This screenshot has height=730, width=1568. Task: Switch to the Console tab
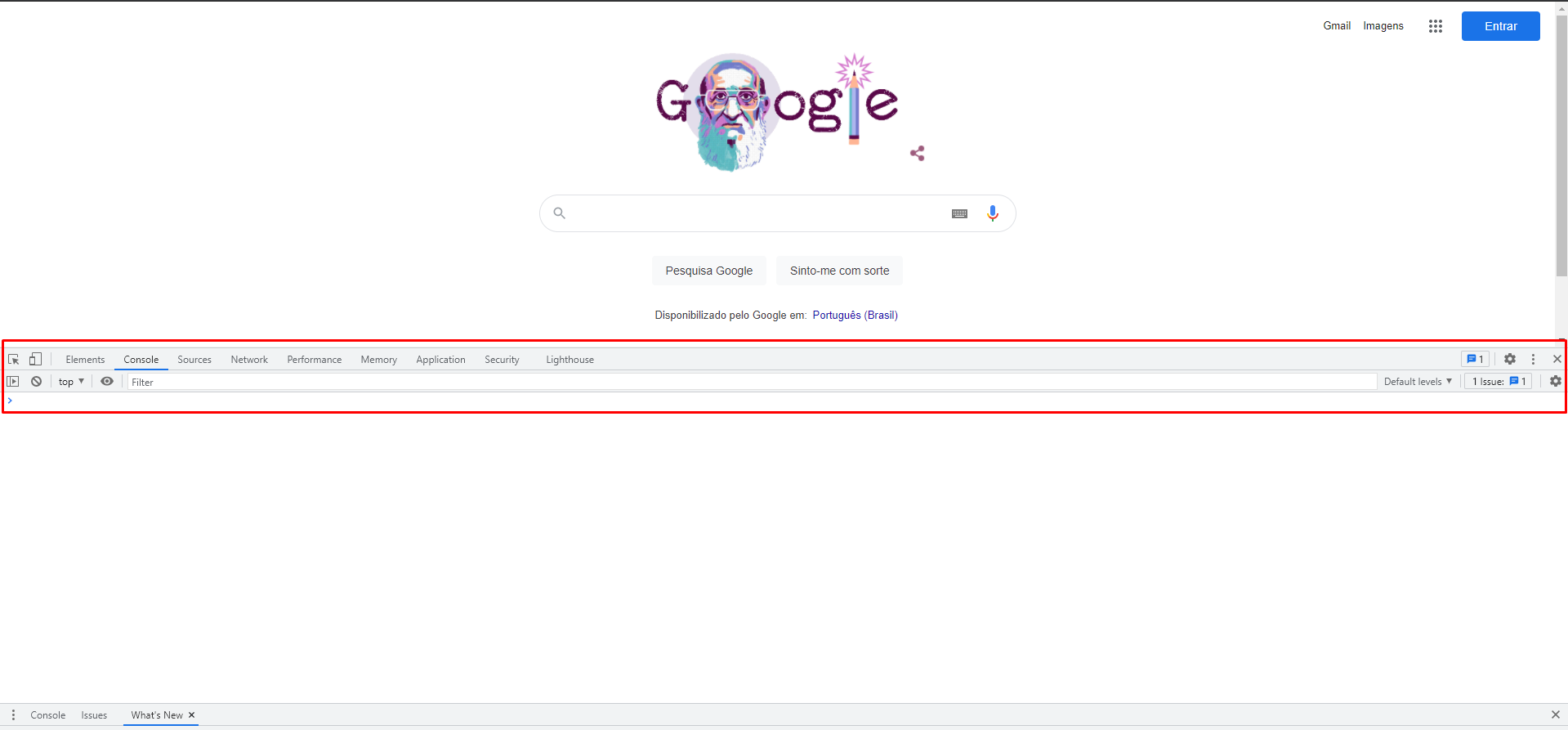[141, 359]
